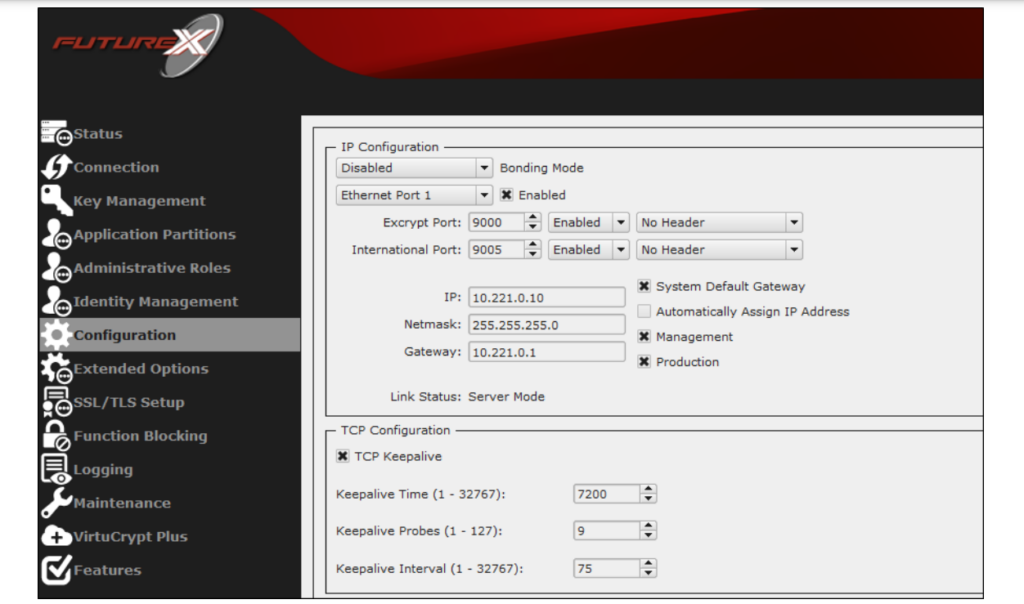Screen dimensions: 1024x604
Task: Click inside the Netmask input field
Action: pos(546,324)
